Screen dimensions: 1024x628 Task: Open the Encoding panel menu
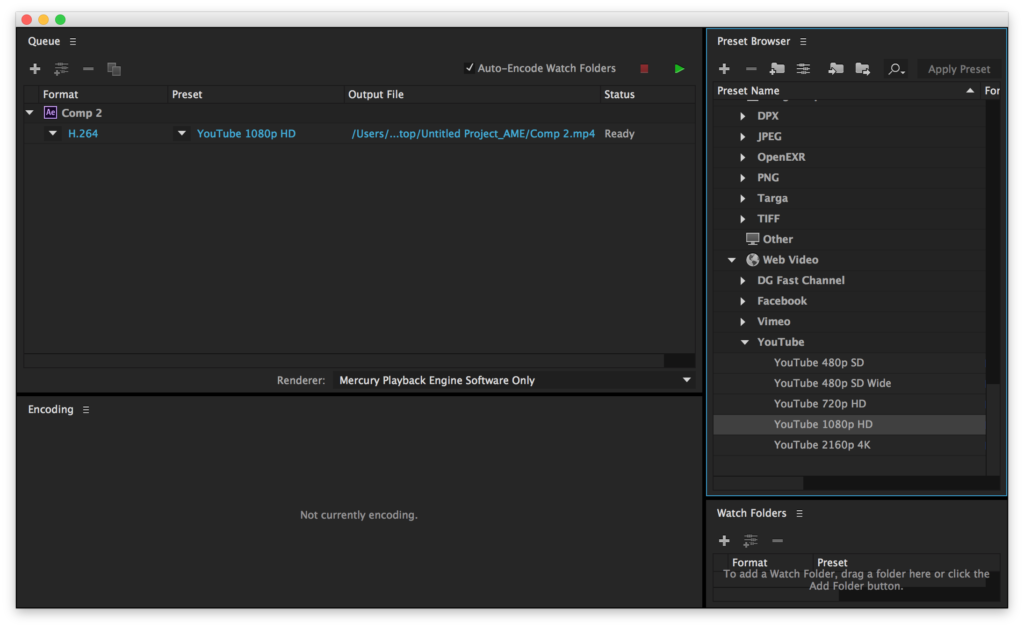tap(86, 410)
